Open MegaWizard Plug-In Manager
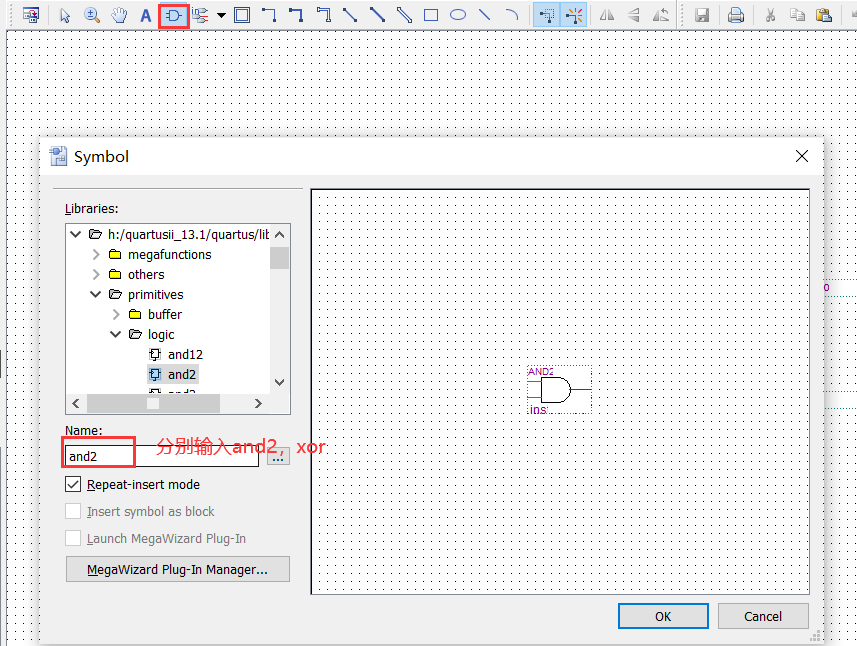The width and height of the screenshot is (857, 646). [178, 569]
